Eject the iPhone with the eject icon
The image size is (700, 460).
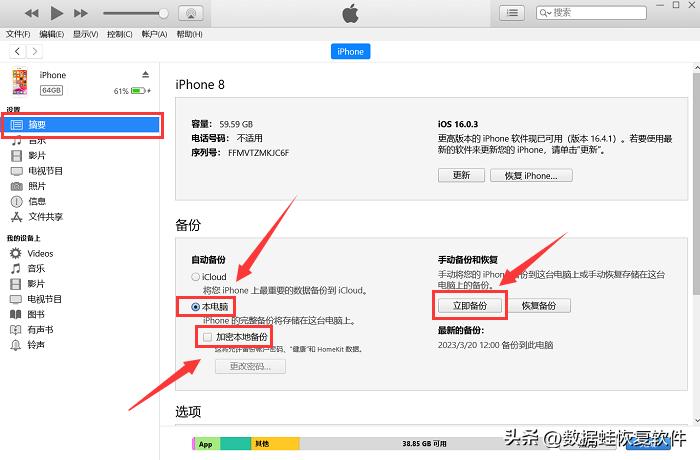pos(146,75)
